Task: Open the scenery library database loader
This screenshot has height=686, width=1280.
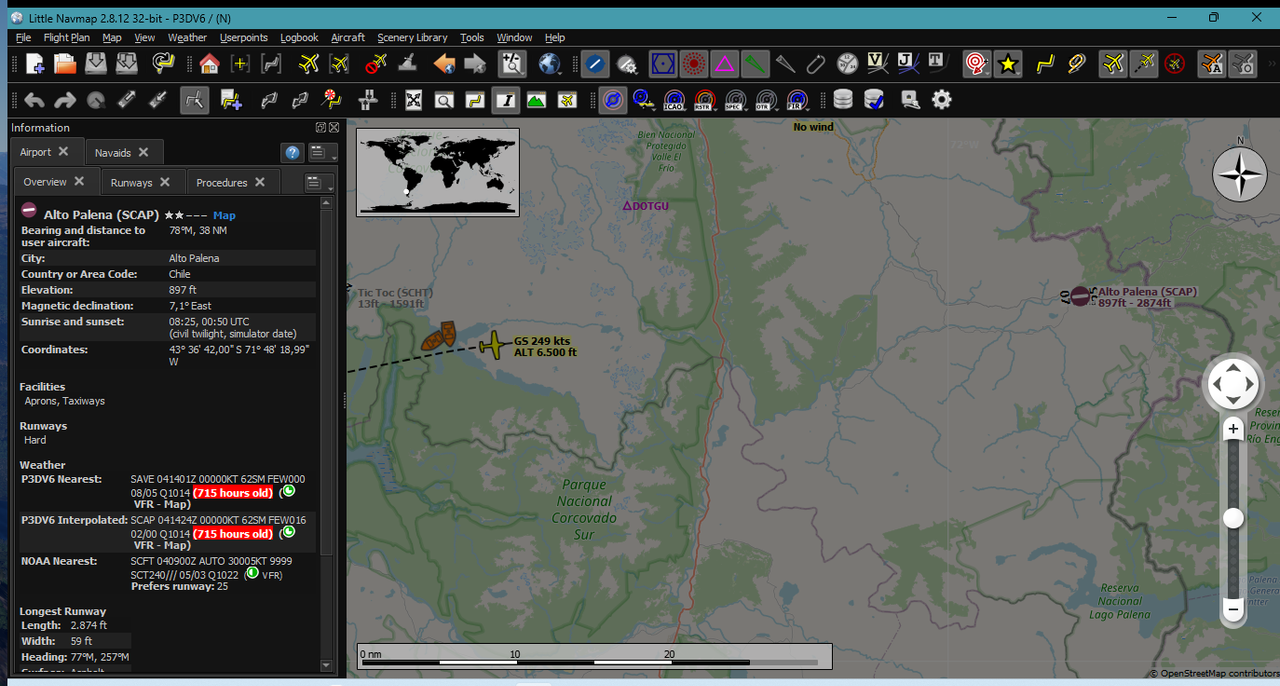Action: pos(843,100)
